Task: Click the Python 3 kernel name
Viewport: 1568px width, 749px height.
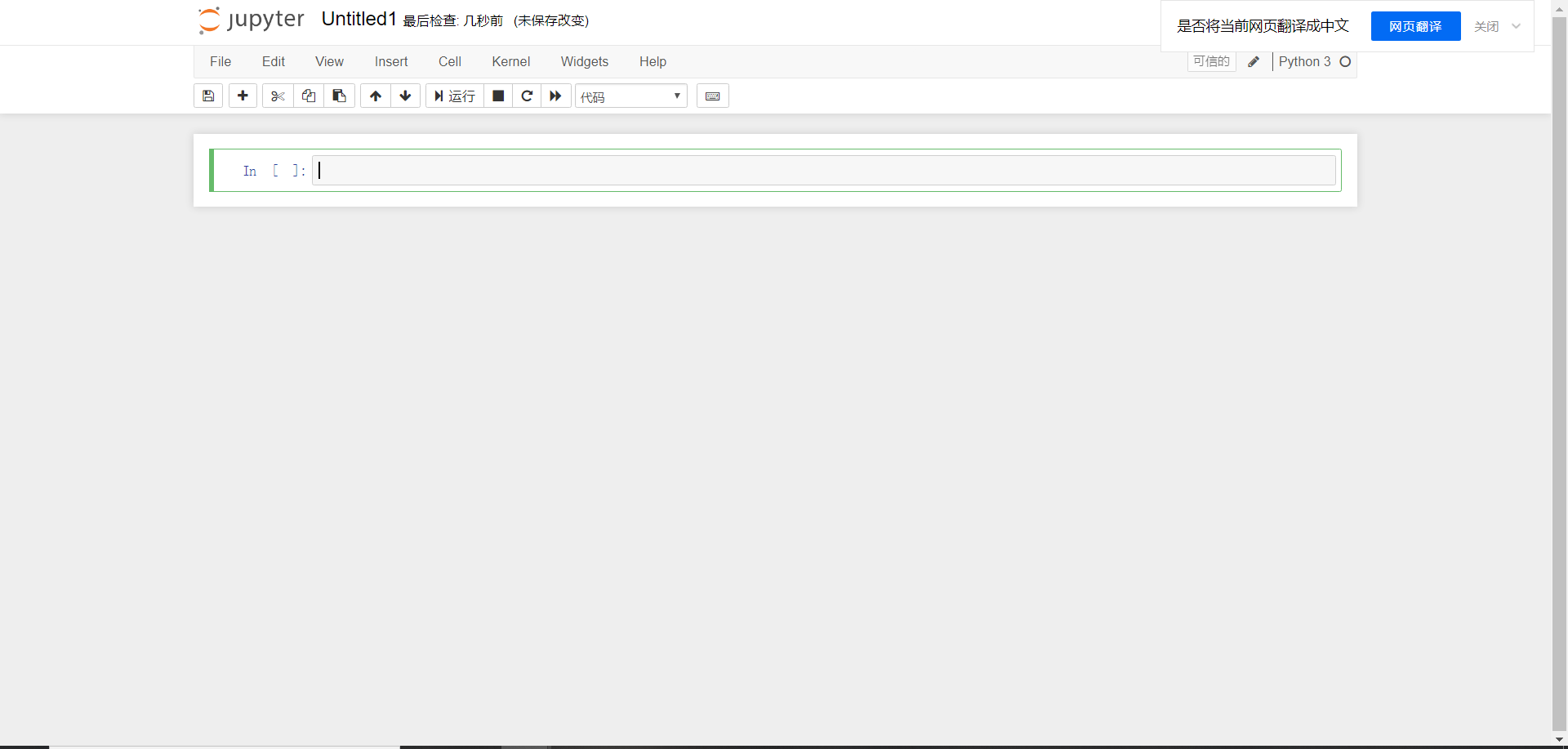Action: pos(1304,62)
